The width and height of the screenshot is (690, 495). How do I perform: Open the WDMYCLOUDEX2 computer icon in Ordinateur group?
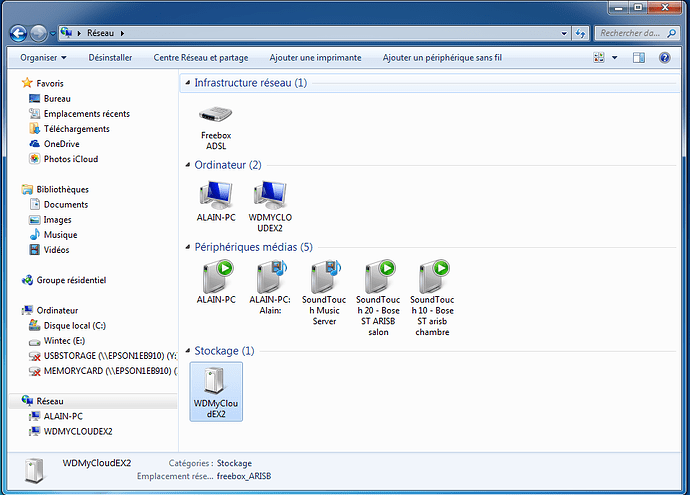click(x=270, y=206)
